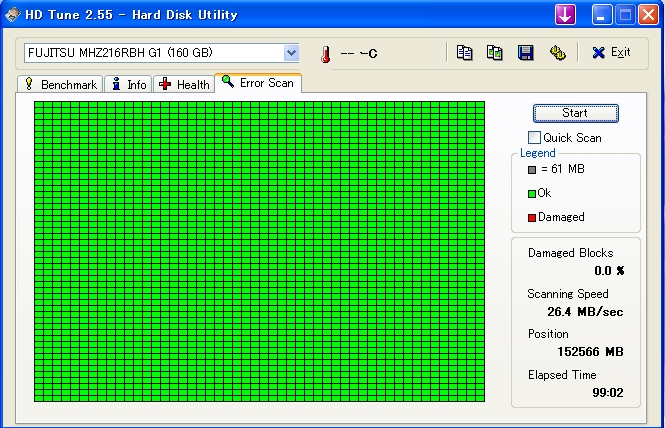This screenshot has height=428, width=665.
Task: Click the 0.0 % damaged blocks value
Action: [x=609, y=271]
